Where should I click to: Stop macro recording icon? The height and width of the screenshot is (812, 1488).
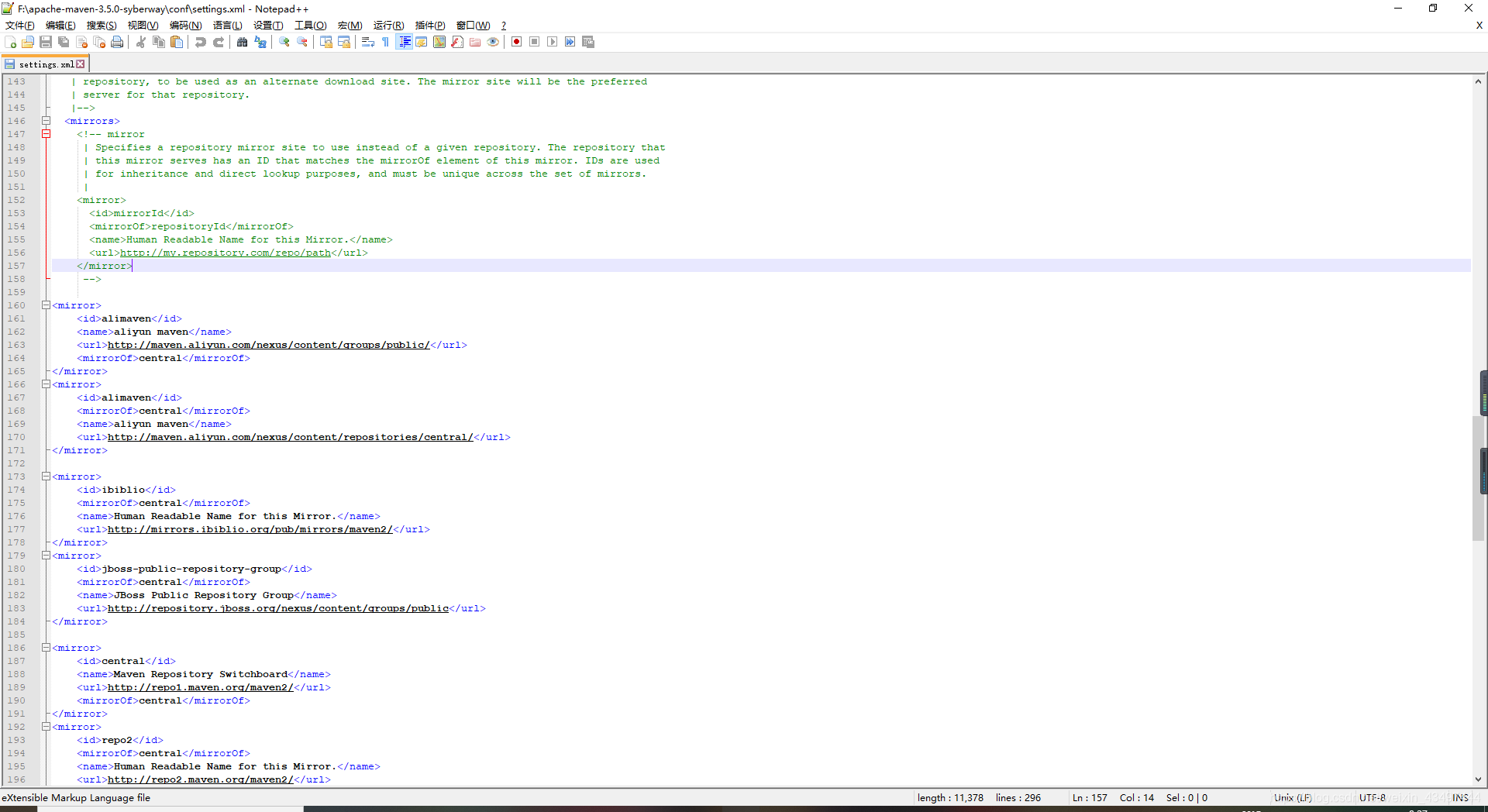tap(535, 42)
